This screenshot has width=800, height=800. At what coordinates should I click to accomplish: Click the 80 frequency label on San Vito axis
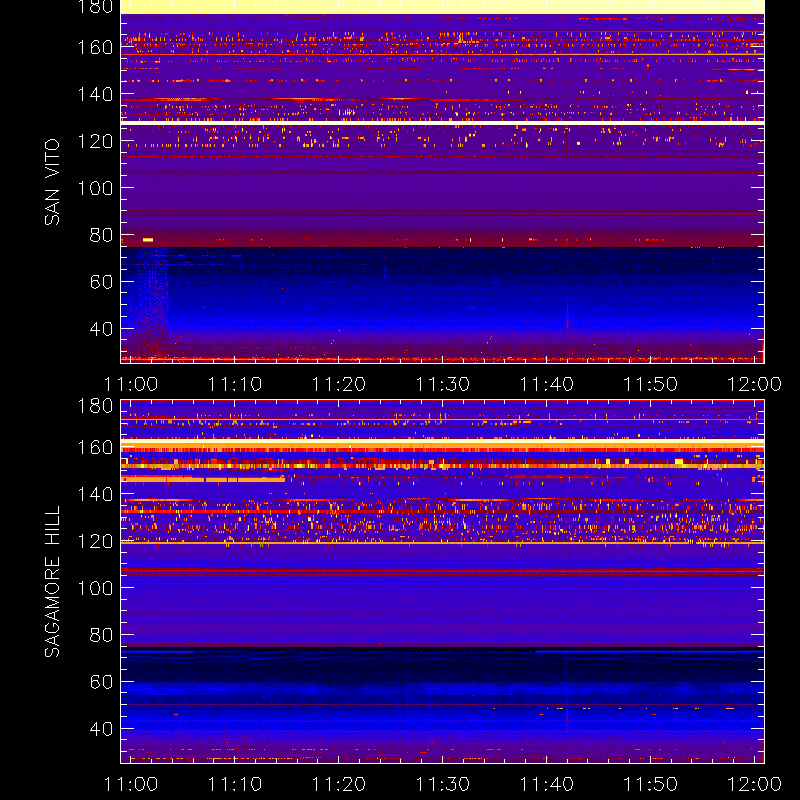point(101,235)
